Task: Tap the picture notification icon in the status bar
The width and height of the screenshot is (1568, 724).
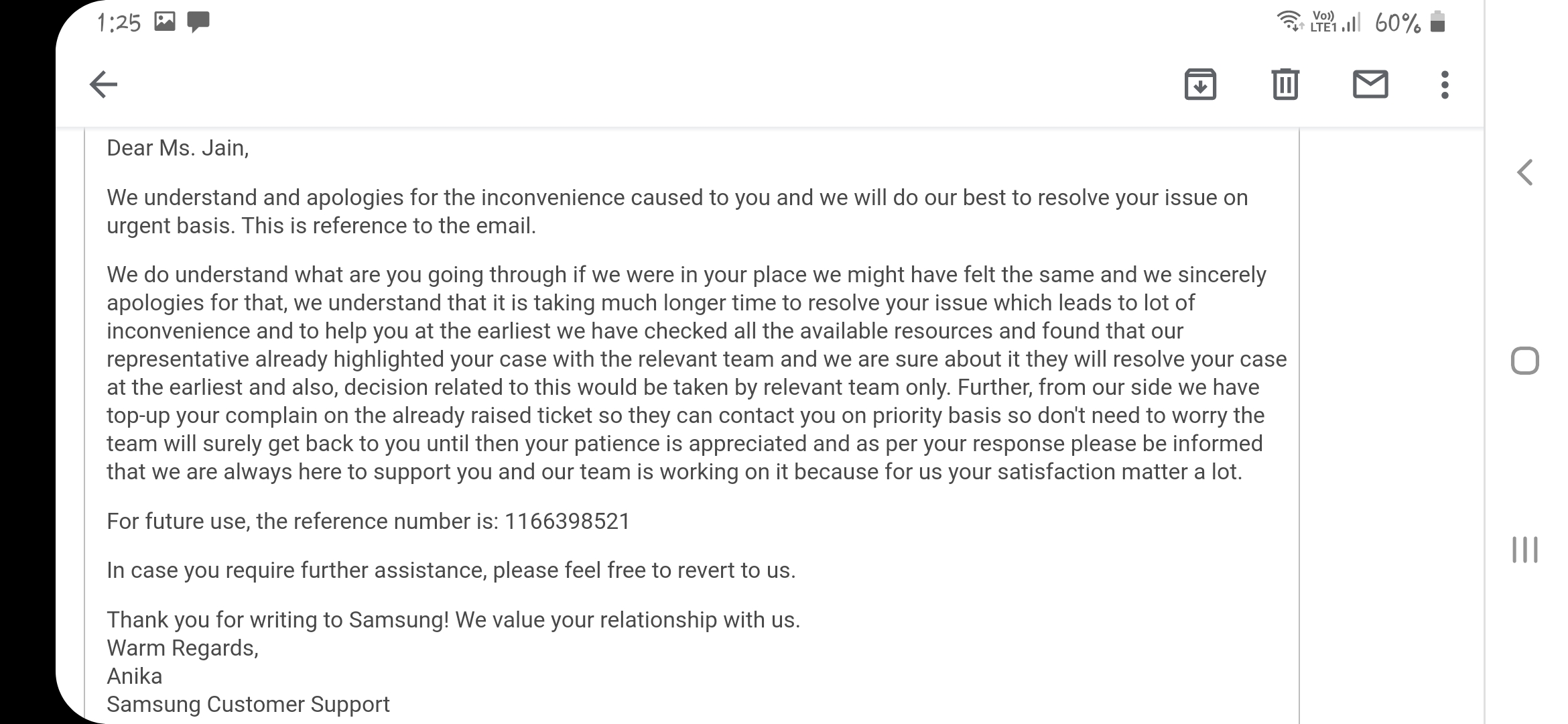Action: tap(165, 22)
